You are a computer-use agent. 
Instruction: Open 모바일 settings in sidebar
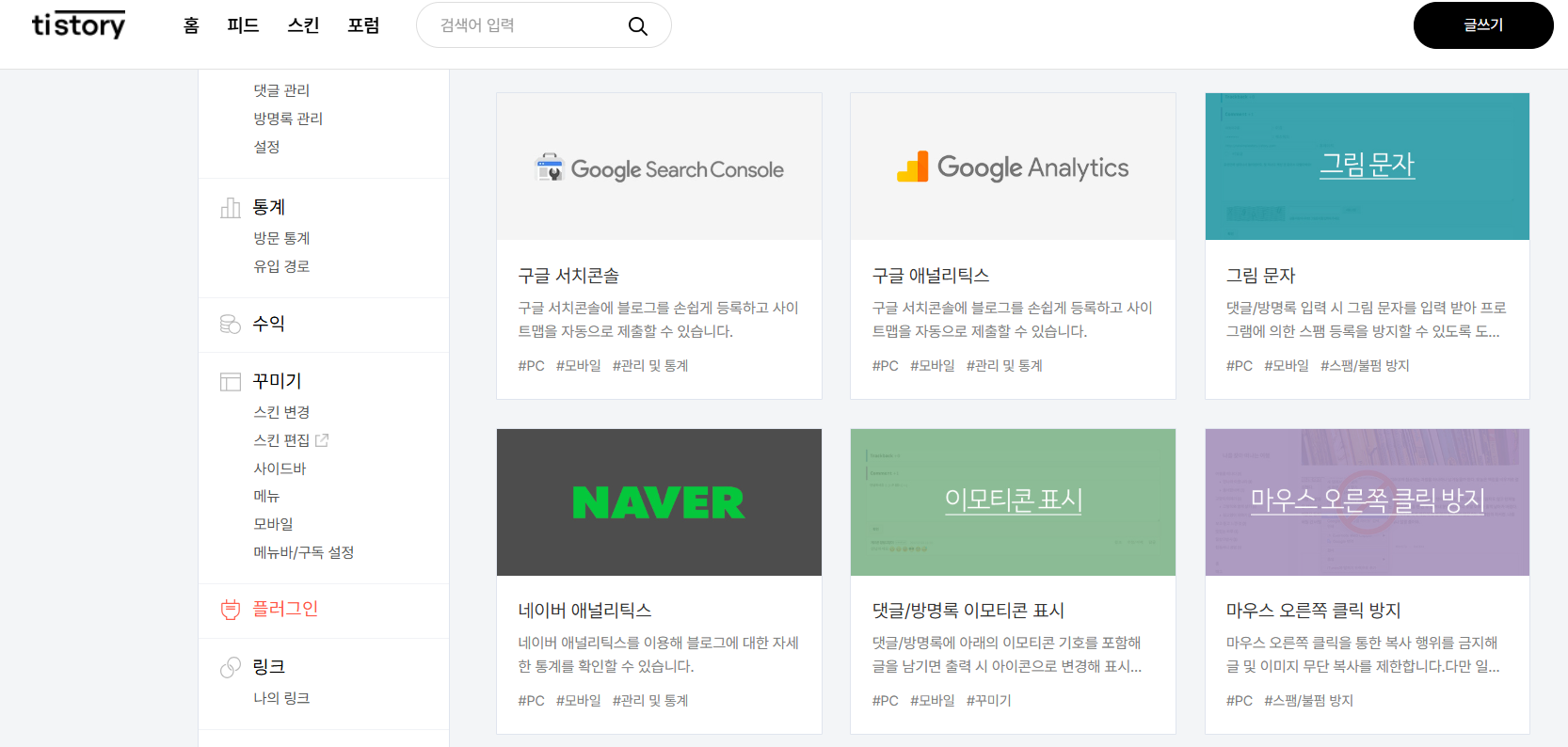273,524
